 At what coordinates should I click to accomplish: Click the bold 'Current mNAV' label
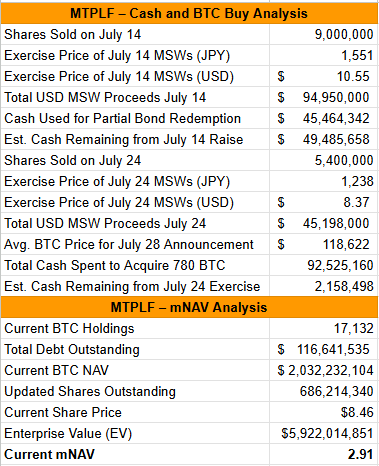coord(49,455)
